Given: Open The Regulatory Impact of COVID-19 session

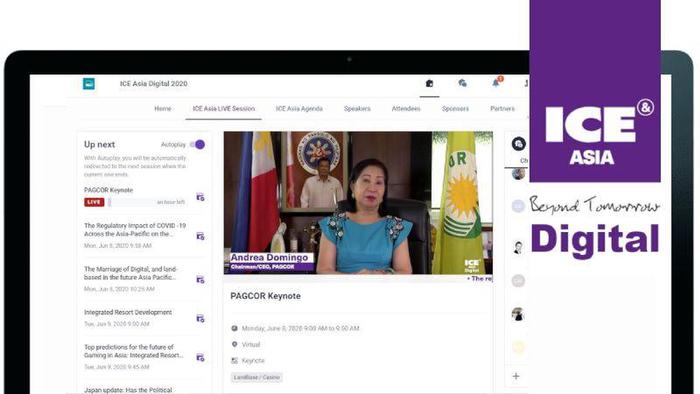Looking at the screenshot, I should click(135, 230).
